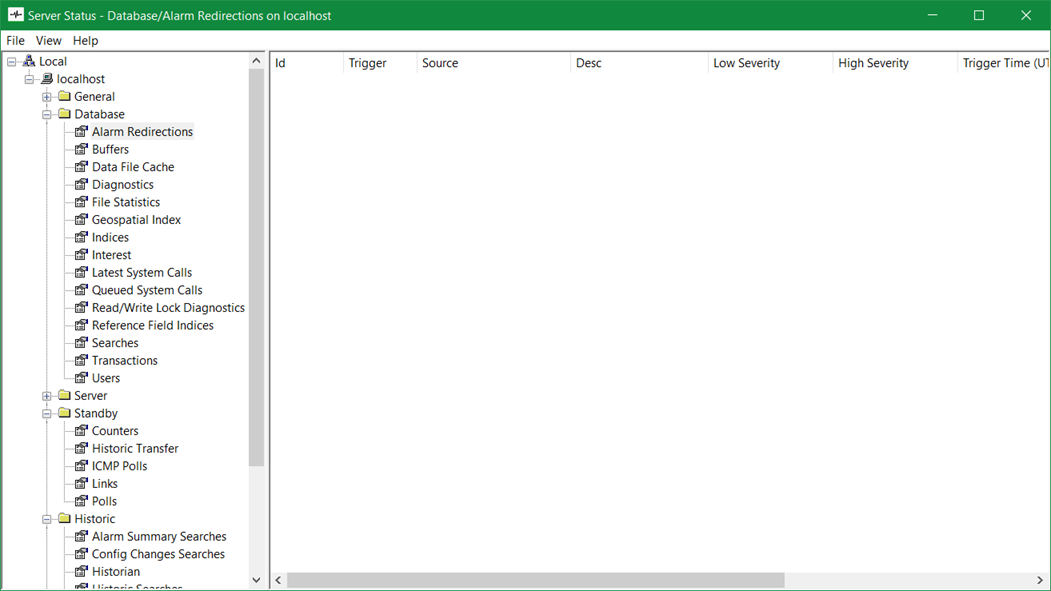The image size is (1051, 591).
Task: Click the tree scrollbar down arrow
Action: (x=256, y=580)
